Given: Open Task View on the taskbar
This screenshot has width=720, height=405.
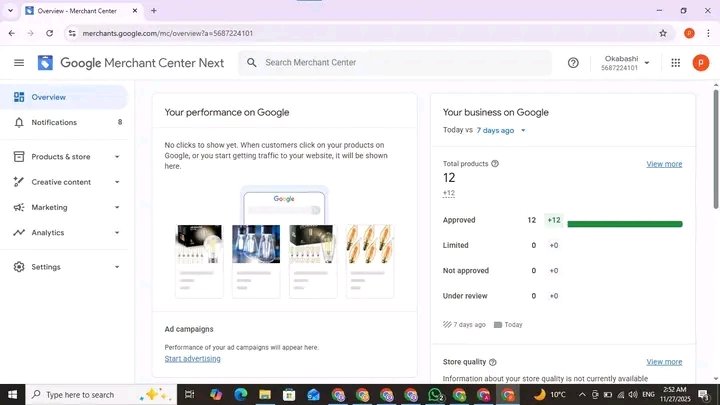Looking at the screenshot, I should click(x=189, y=394).
